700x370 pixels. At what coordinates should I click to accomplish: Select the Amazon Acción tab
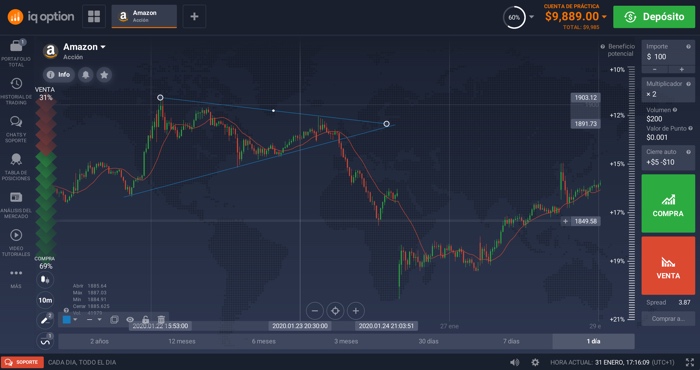click(x=144, y=17)
